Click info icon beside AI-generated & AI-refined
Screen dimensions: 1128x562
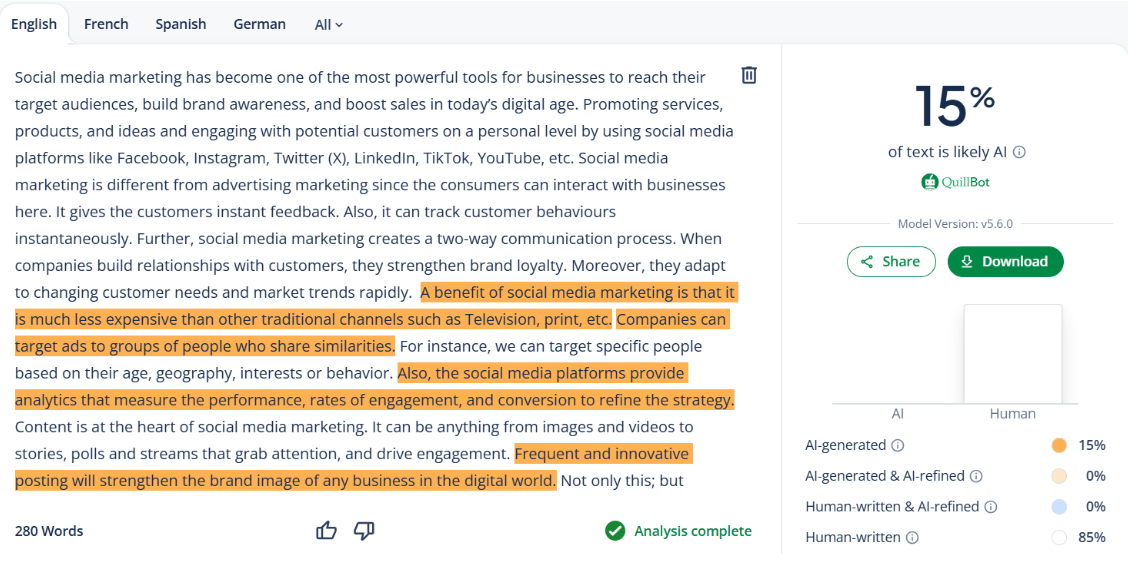pos(976,476)
